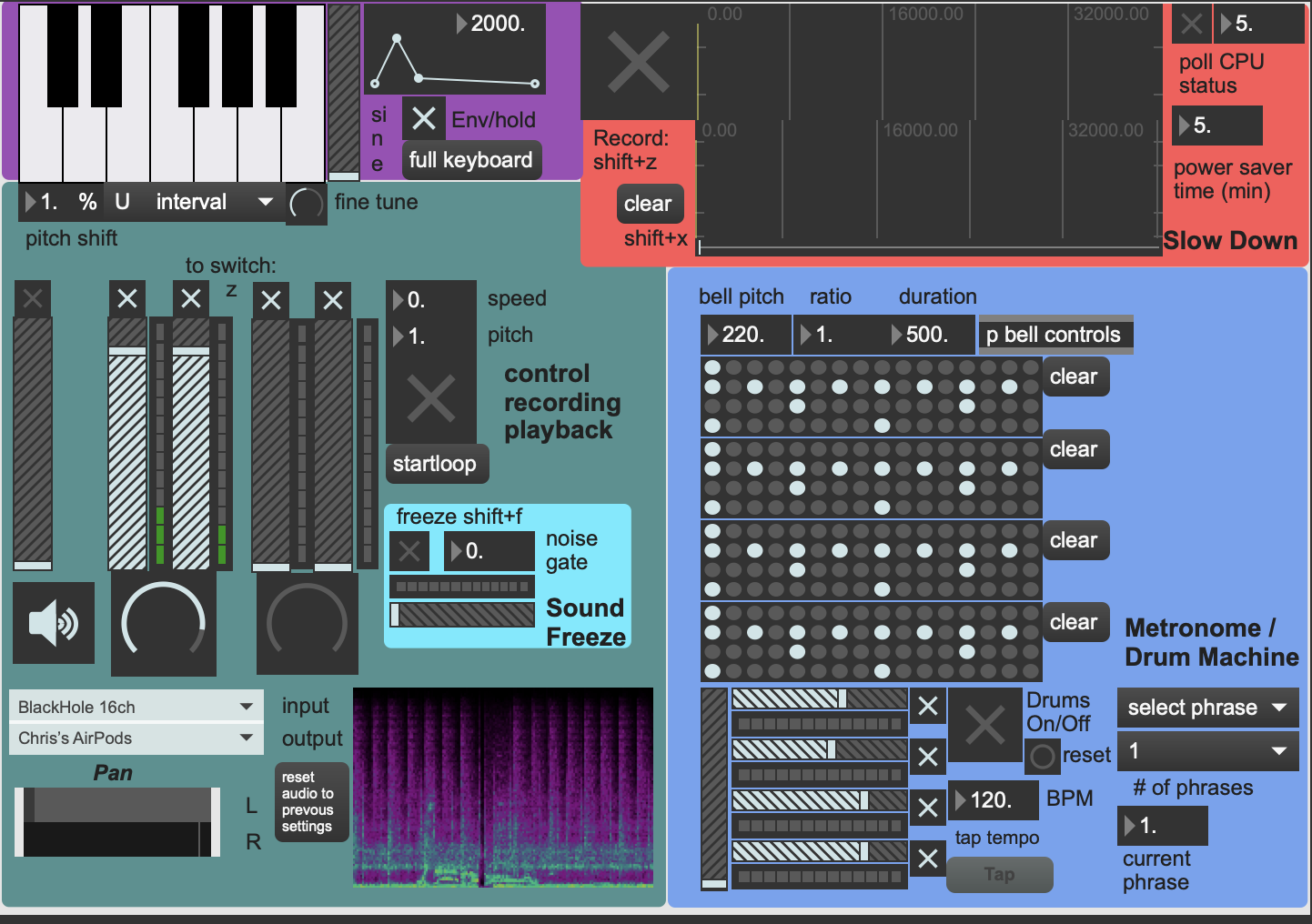Click the large X in control recording playback
This screenshot has height=924, width=1312.
(431, 400)
